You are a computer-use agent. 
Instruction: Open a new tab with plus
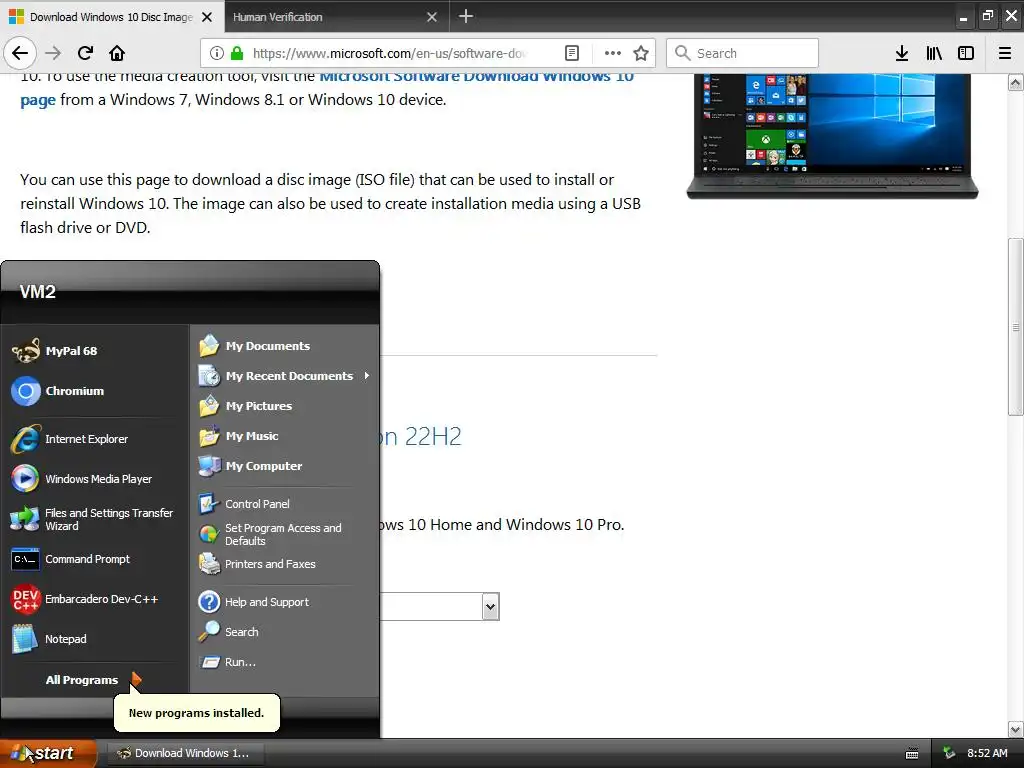[x=466, y=16]
